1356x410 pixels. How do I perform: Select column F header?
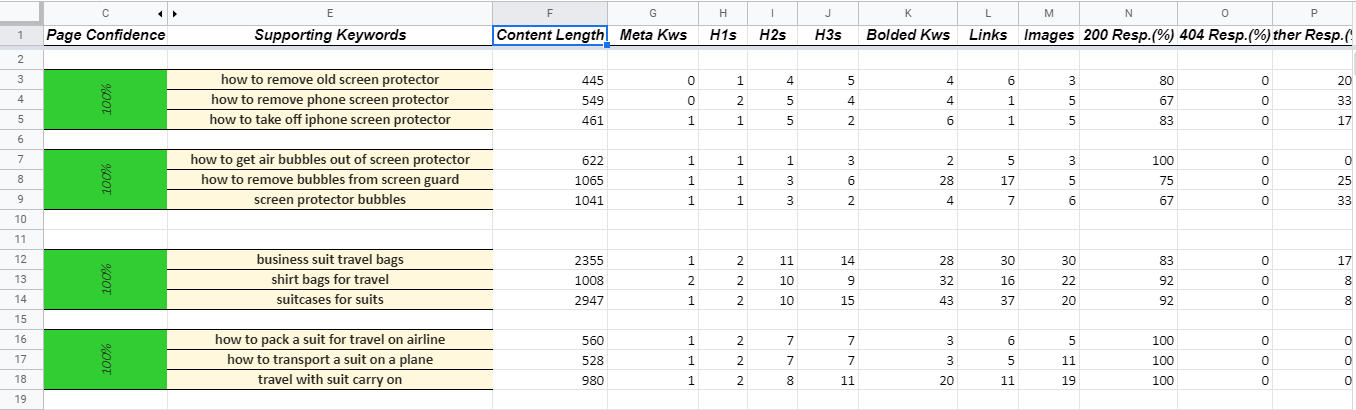pos(550,13)
